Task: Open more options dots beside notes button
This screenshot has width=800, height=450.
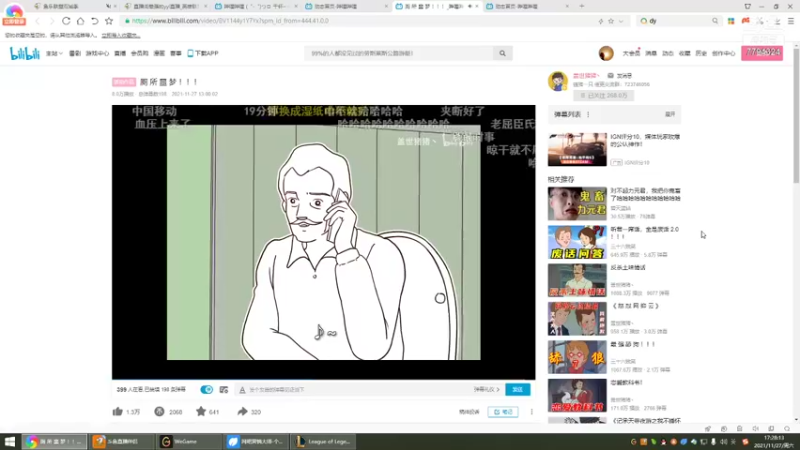Action: (532, 412)
